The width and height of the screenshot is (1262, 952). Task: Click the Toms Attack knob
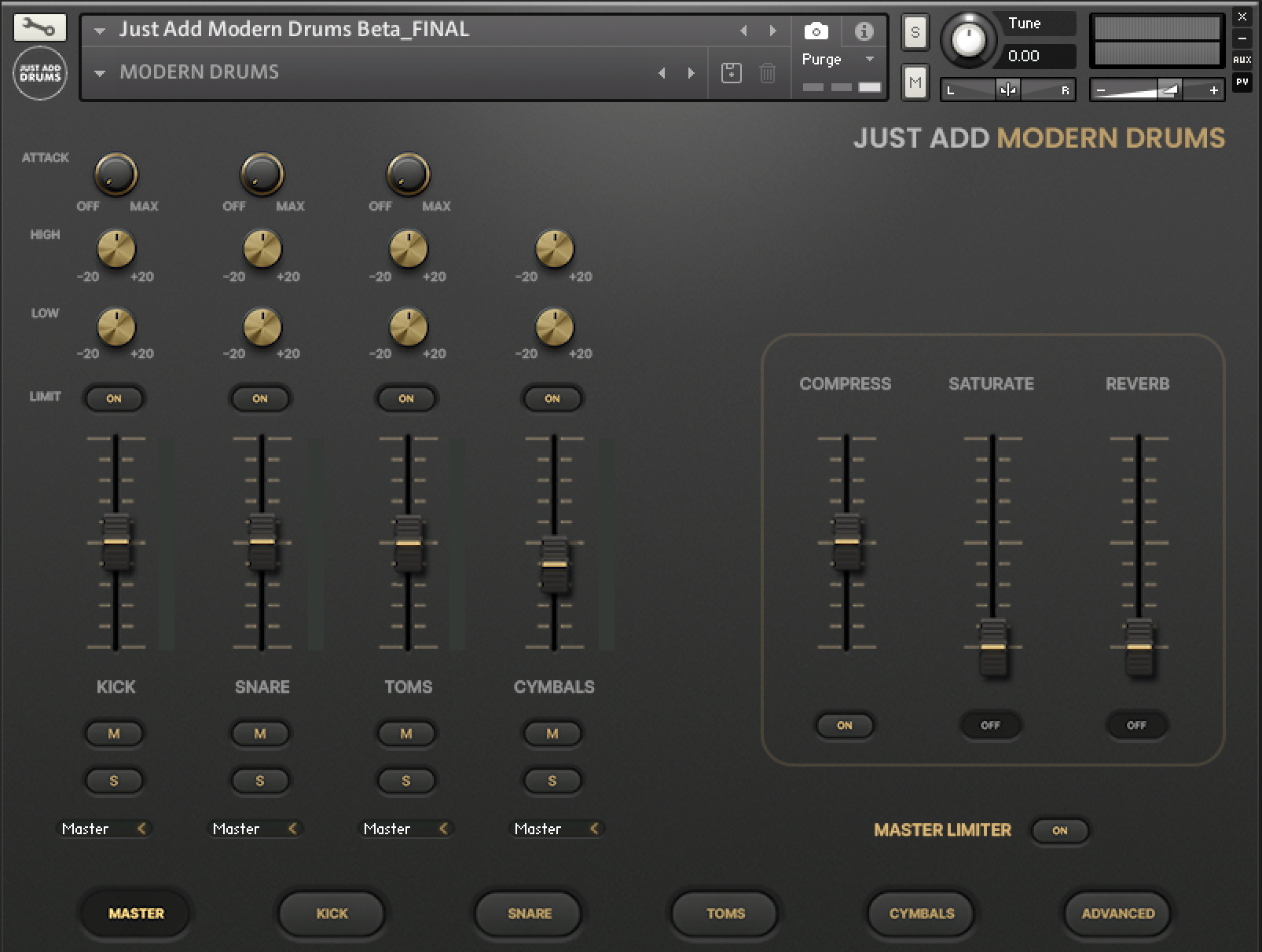click(408, 174)
